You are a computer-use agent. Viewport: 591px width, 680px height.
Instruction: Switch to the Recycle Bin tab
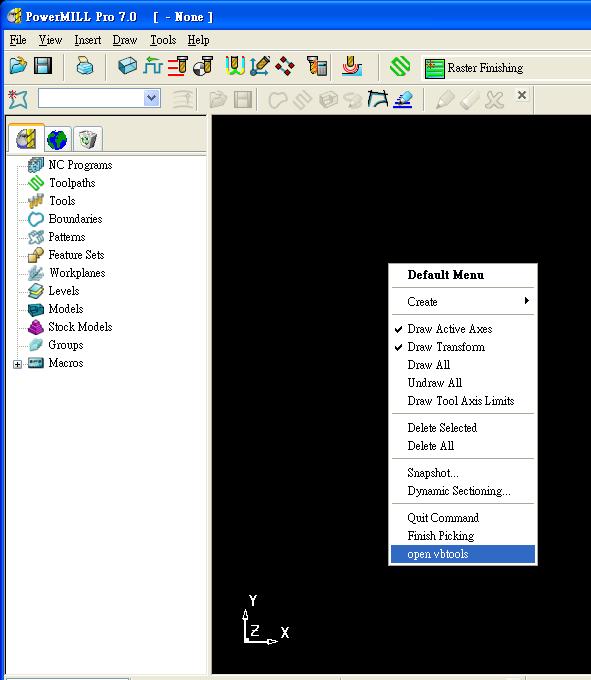88,139
